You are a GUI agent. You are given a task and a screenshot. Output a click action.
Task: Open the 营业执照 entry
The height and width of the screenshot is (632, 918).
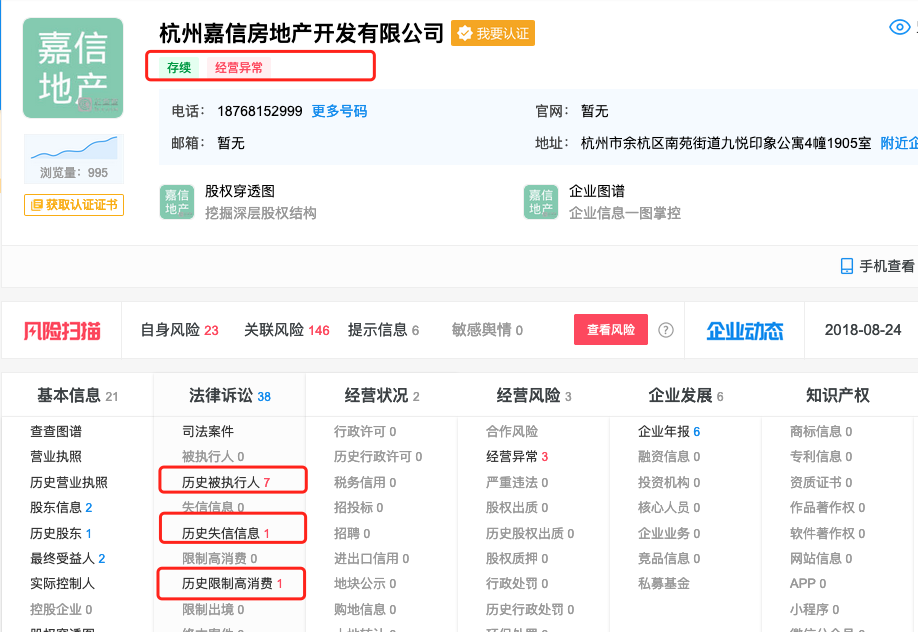(56, 457)
